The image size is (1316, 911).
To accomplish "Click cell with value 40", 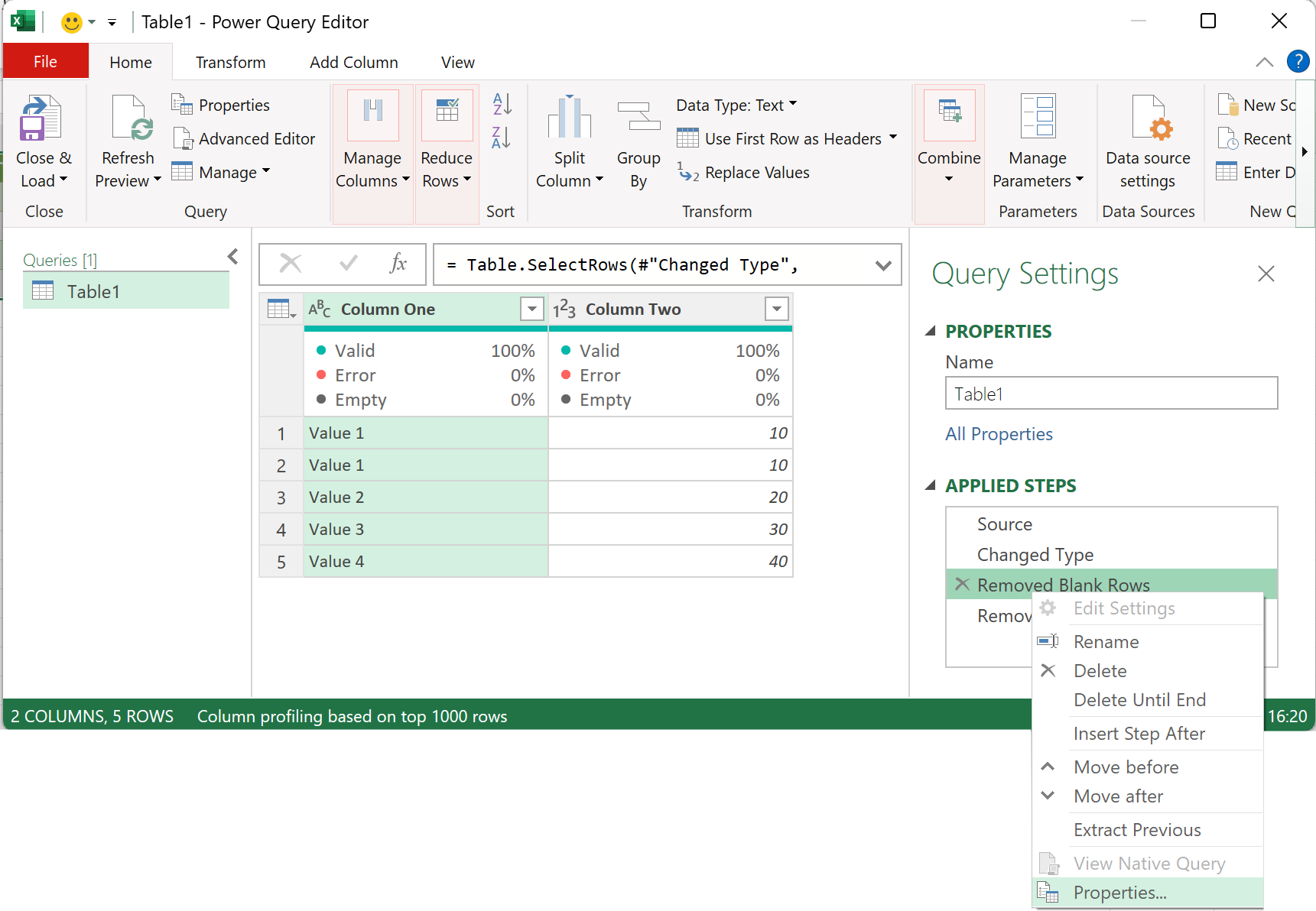I will point(671,562).
